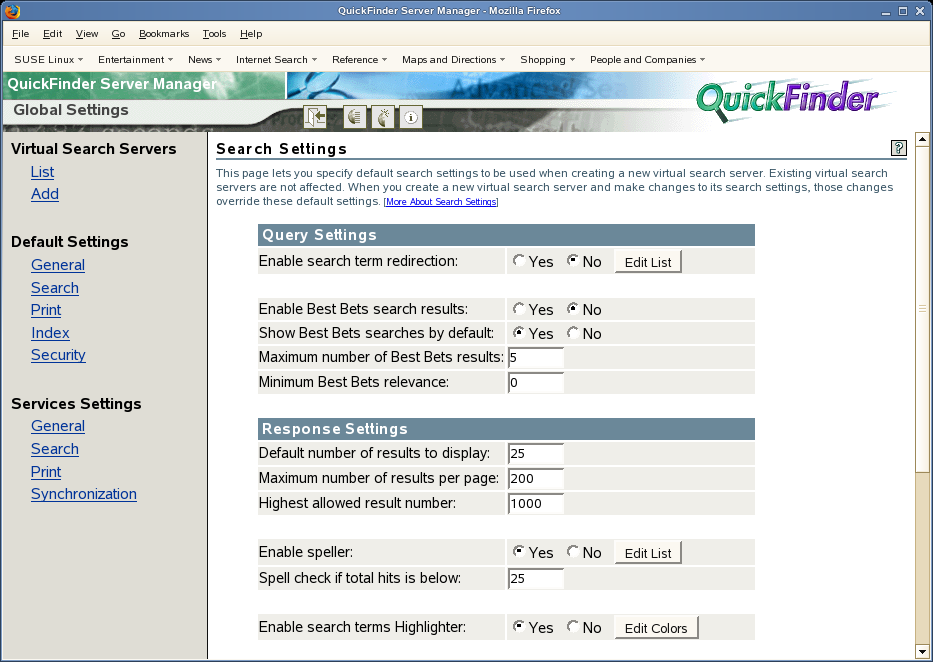Open the File menu
The image size is (933, 662).
click(x=20, y=34)
